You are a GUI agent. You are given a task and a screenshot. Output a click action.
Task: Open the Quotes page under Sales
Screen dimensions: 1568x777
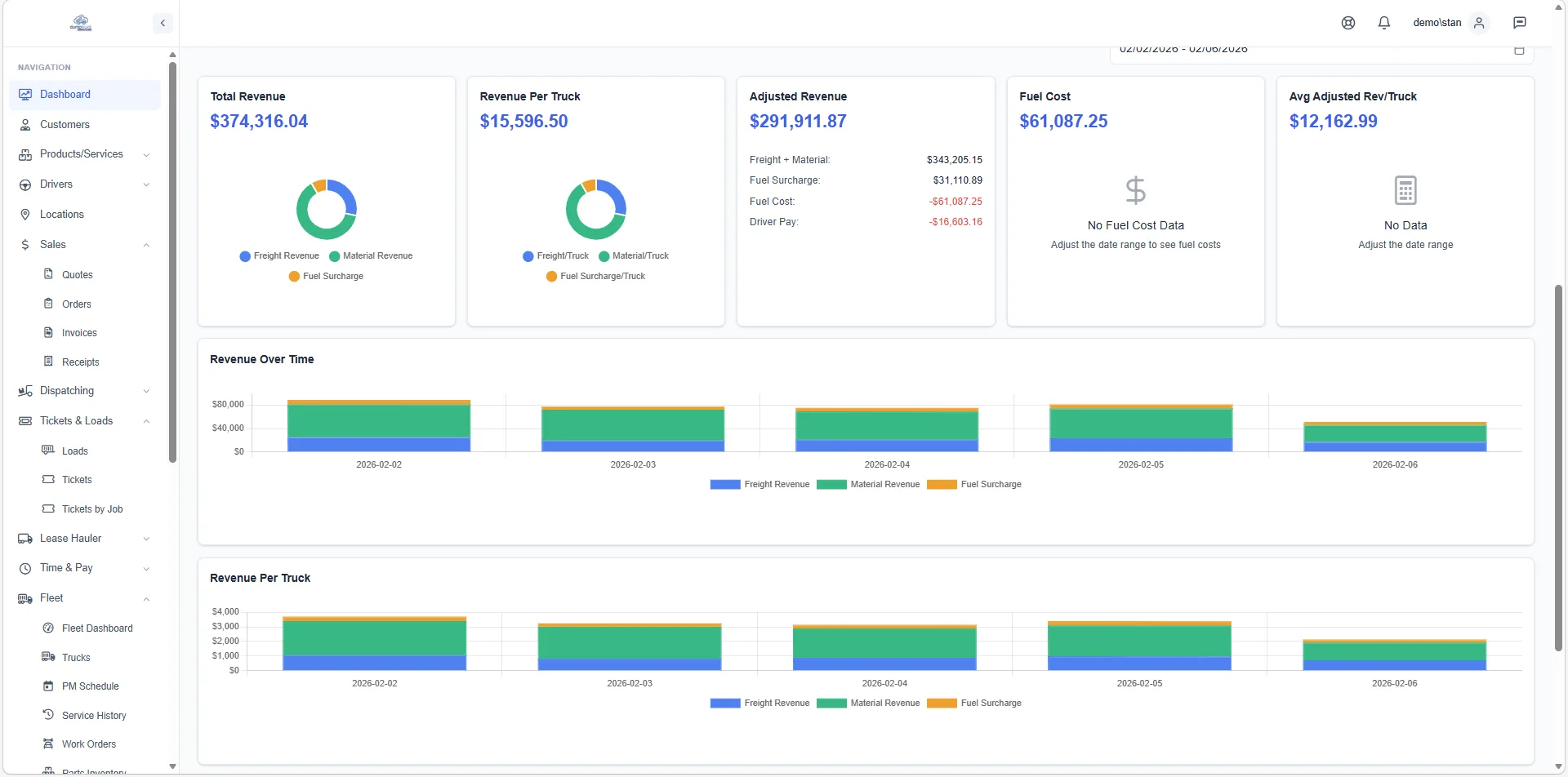tap(78, 274)
